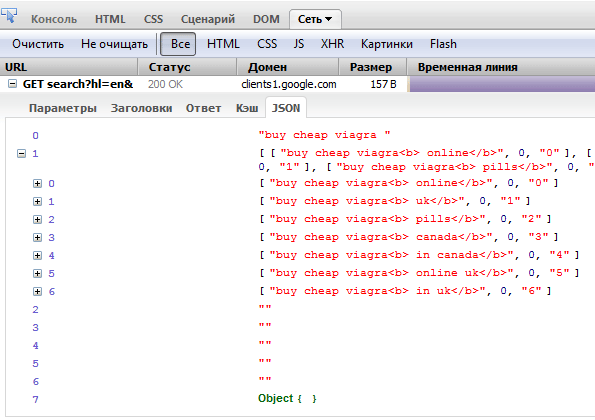Expand child node 3 (viagra canada)

coord(37,238)
